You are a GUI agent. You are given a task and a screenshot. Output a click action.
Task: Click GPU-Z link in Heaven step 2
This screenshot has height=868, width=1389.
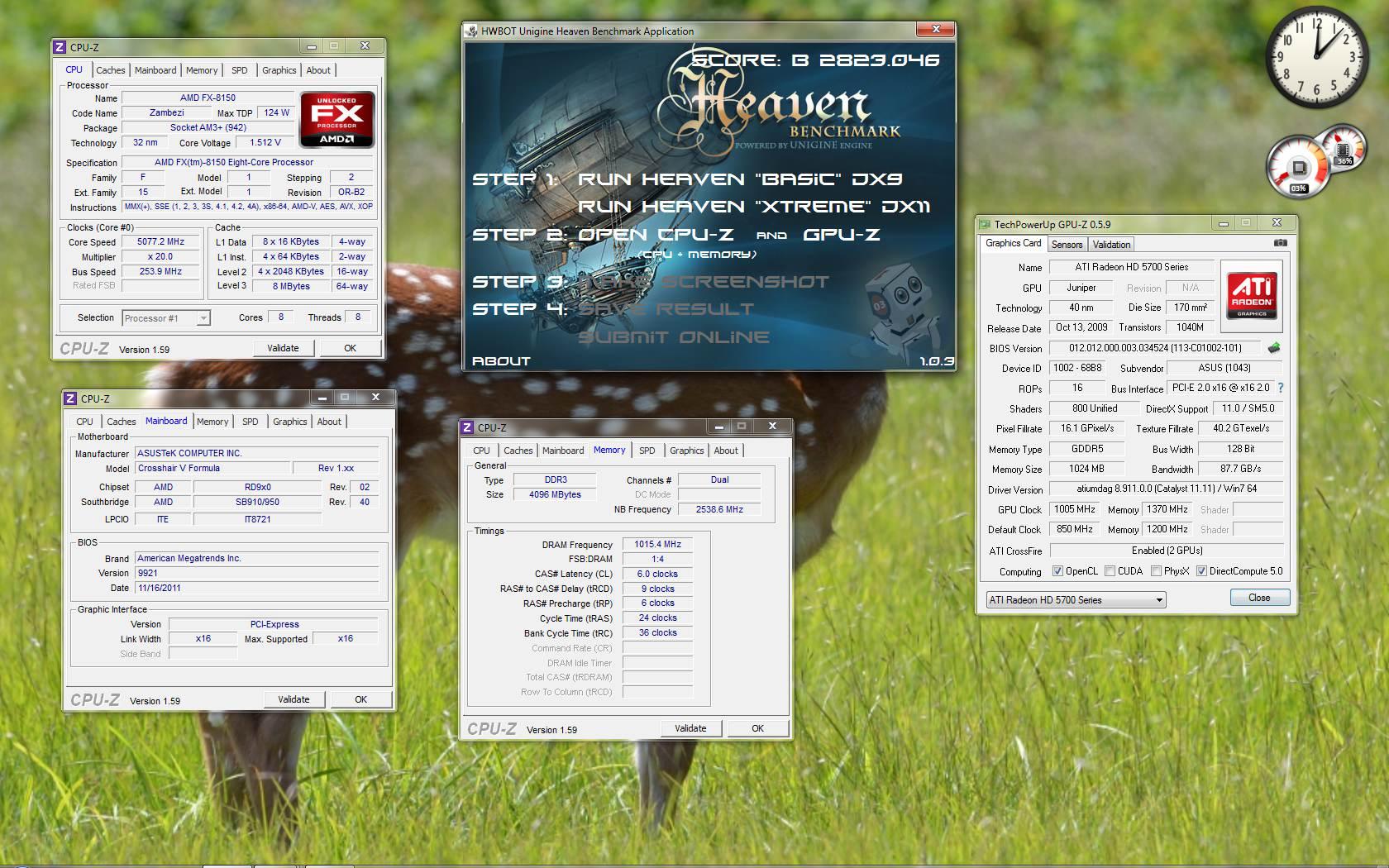842,235
